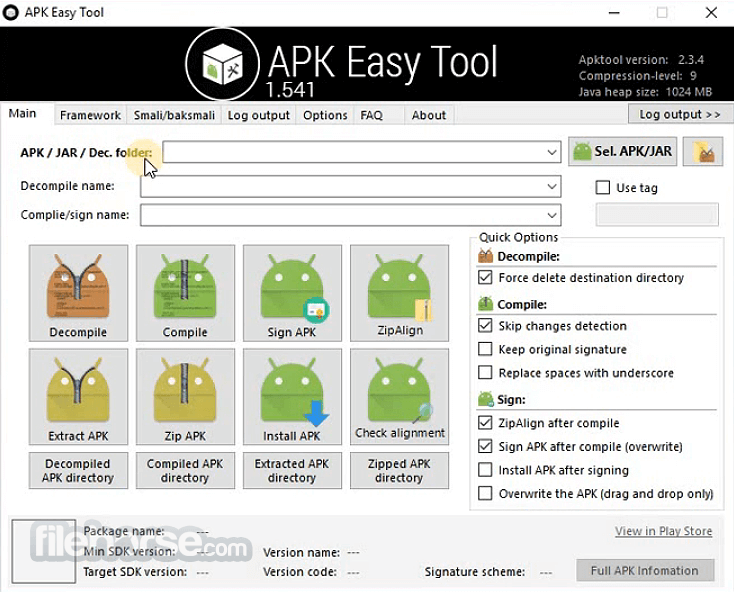Click the Target SDK version: label
The width and height of the screenshot is (734, 592).
click(x=135, y=572)
